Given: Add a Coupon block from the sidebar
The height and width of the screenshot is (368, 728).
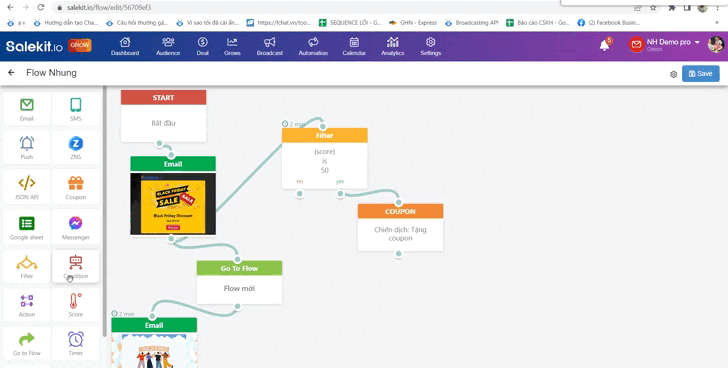Looking at the screenshot, I should tap(76, 187).
